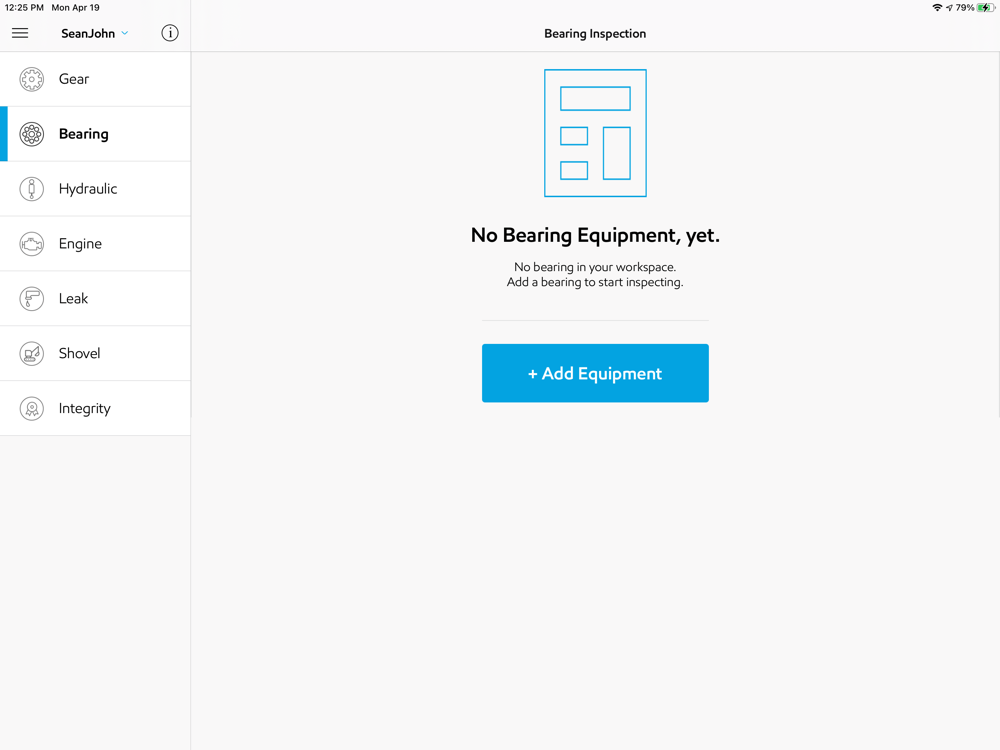The width and height of the screenshot is (1000, 750).
Task: Click 'No Bearing Equipment, yet.' heading
Action: [x=595, y=235]
